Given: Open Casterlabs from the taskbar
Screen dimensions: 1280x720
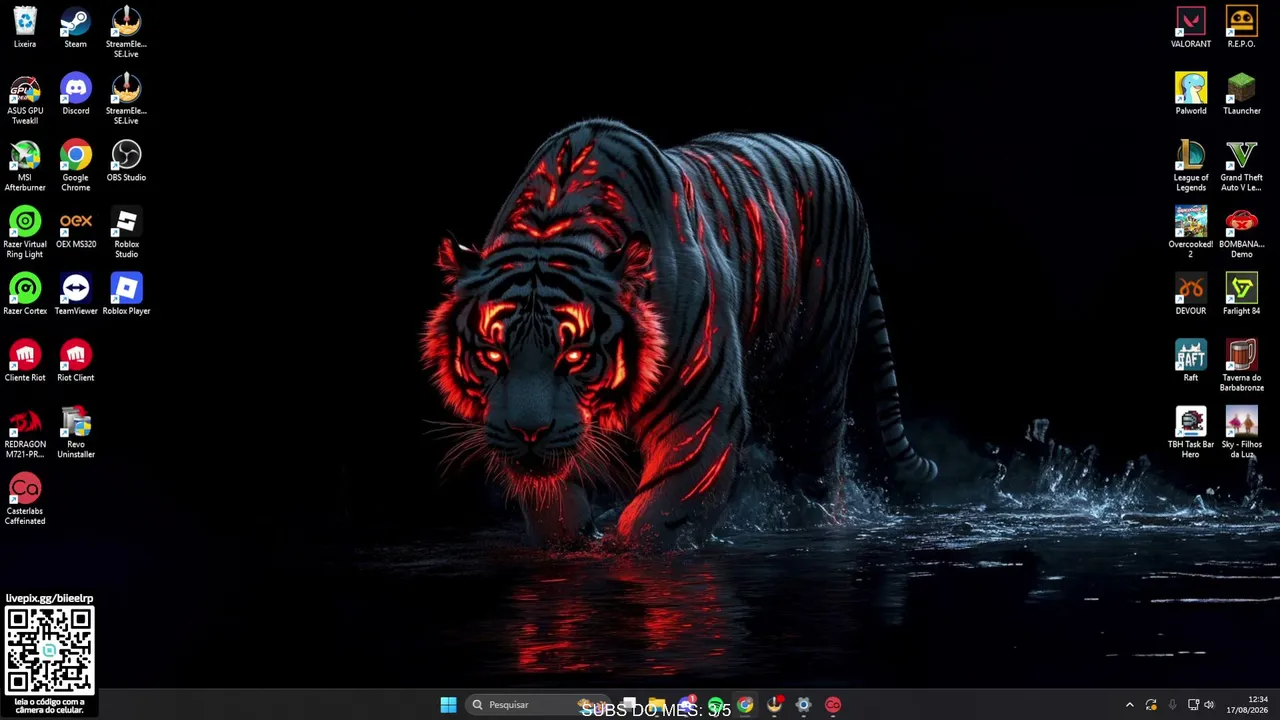Looking at the screenshot, I should pos(833,705).
